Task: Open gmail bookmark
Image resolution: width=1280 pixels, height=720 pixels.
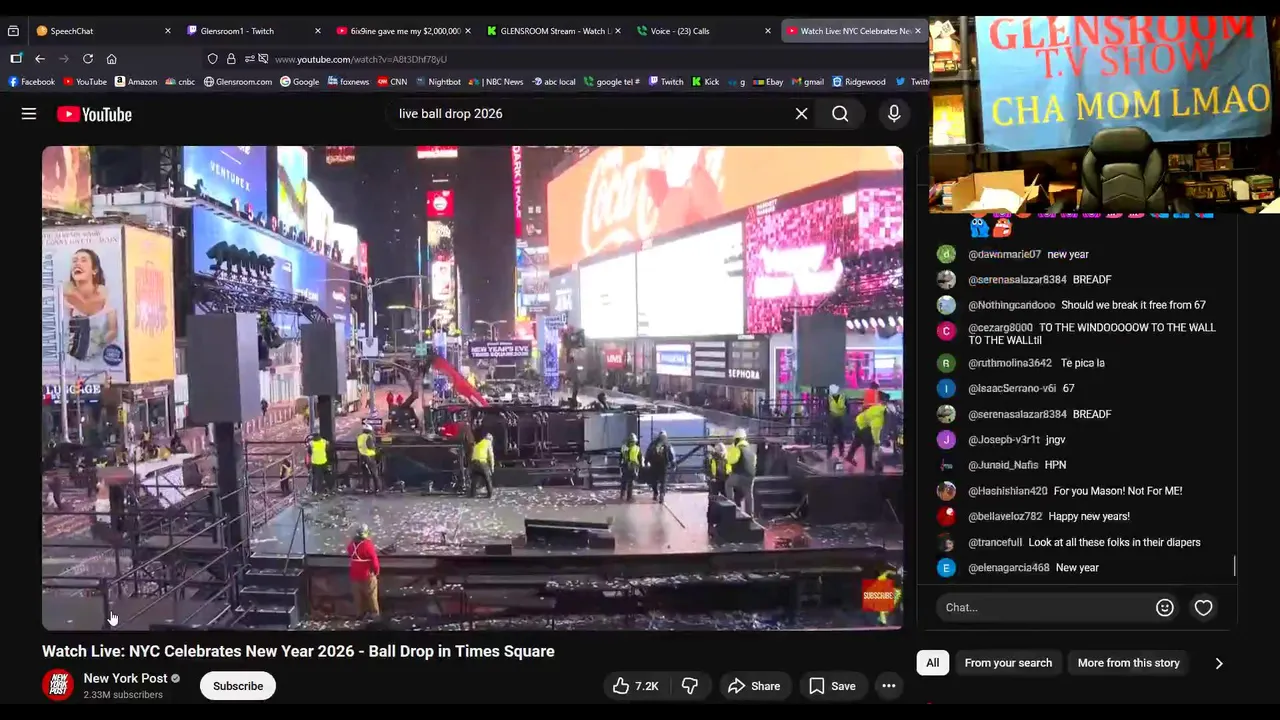Action: (x=808, y=82)
